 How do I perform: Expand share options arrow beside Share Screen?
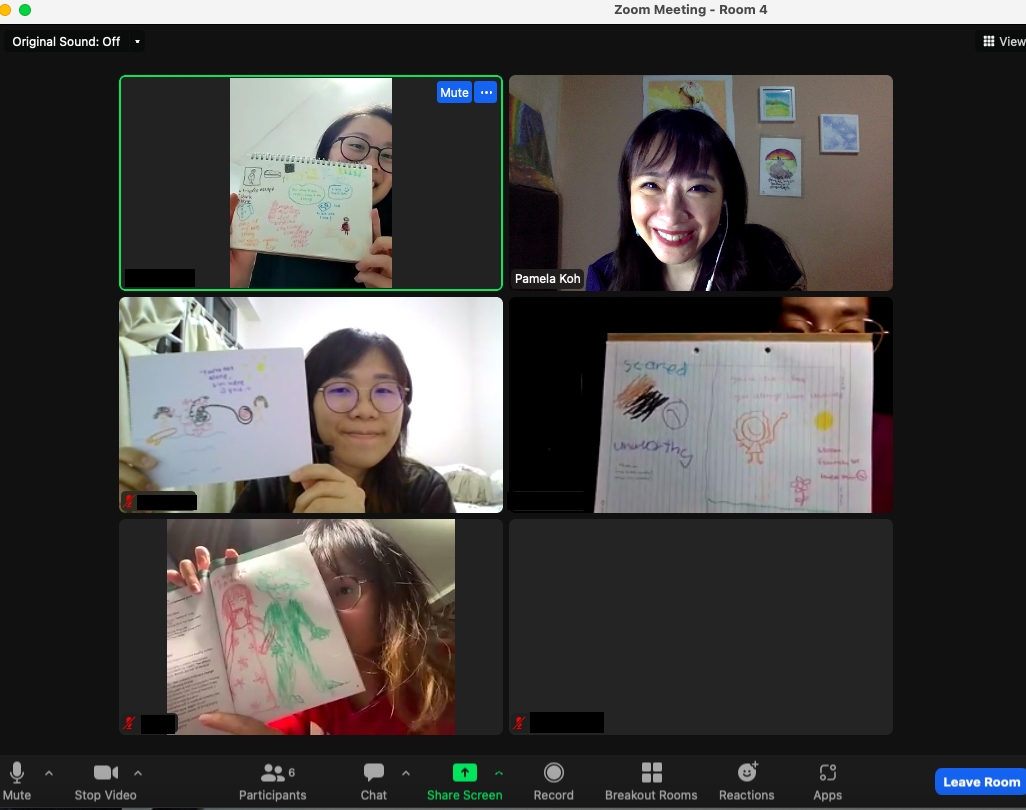tap(498, 772)
